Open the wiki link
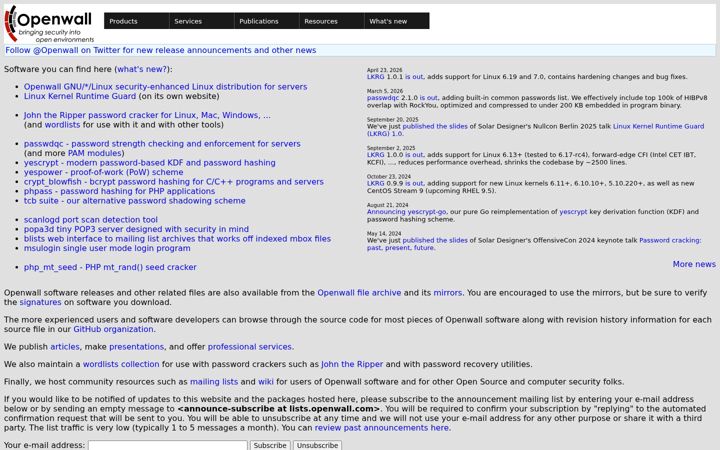This screenshot has height=450, width=720. [x=266, y=382]
